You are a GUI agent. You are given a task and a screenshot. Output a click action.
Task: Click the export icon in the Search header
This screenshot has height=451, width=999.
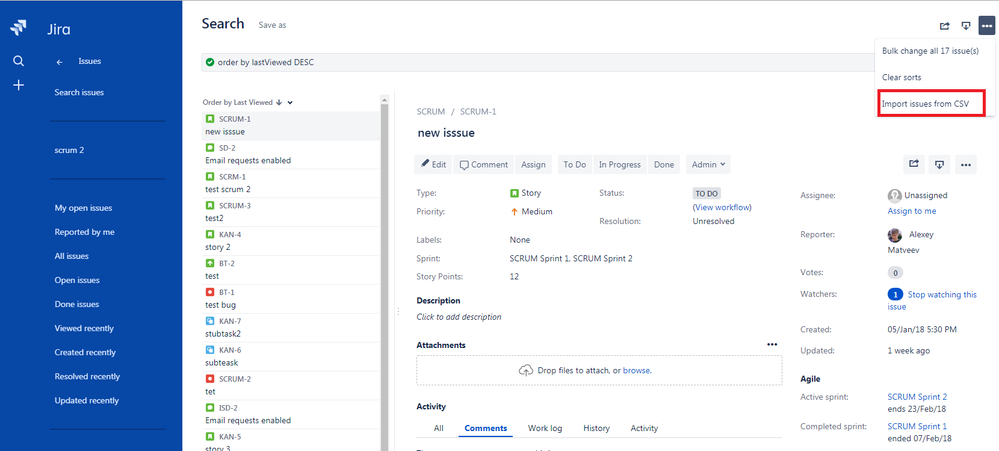(x=966, y=26)
